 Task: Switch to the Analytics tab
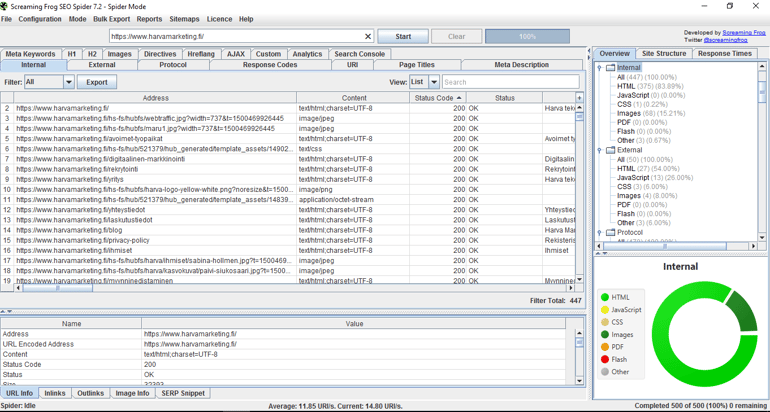(307, 54)
